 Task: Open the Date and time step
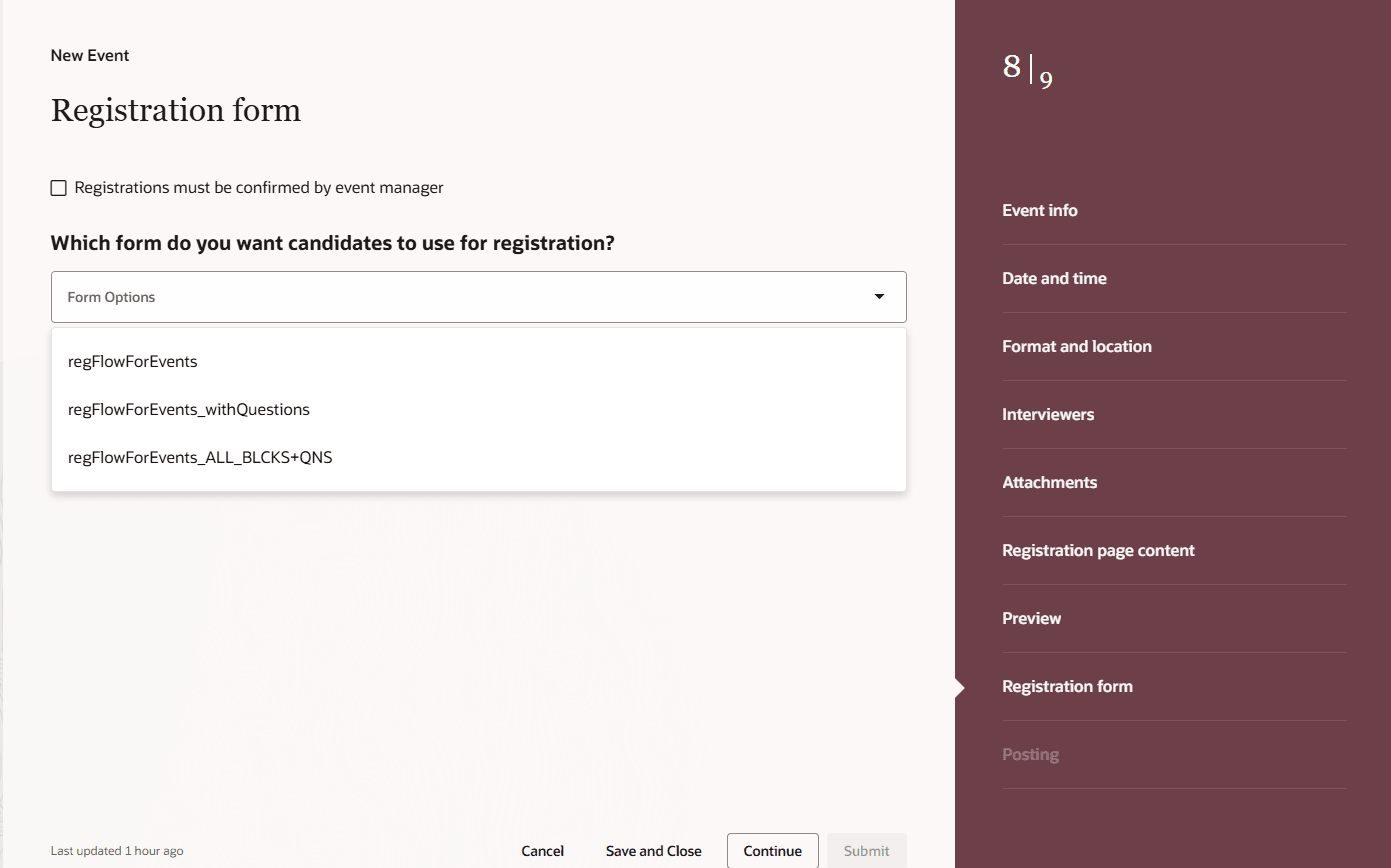(x=1054, y=279)
